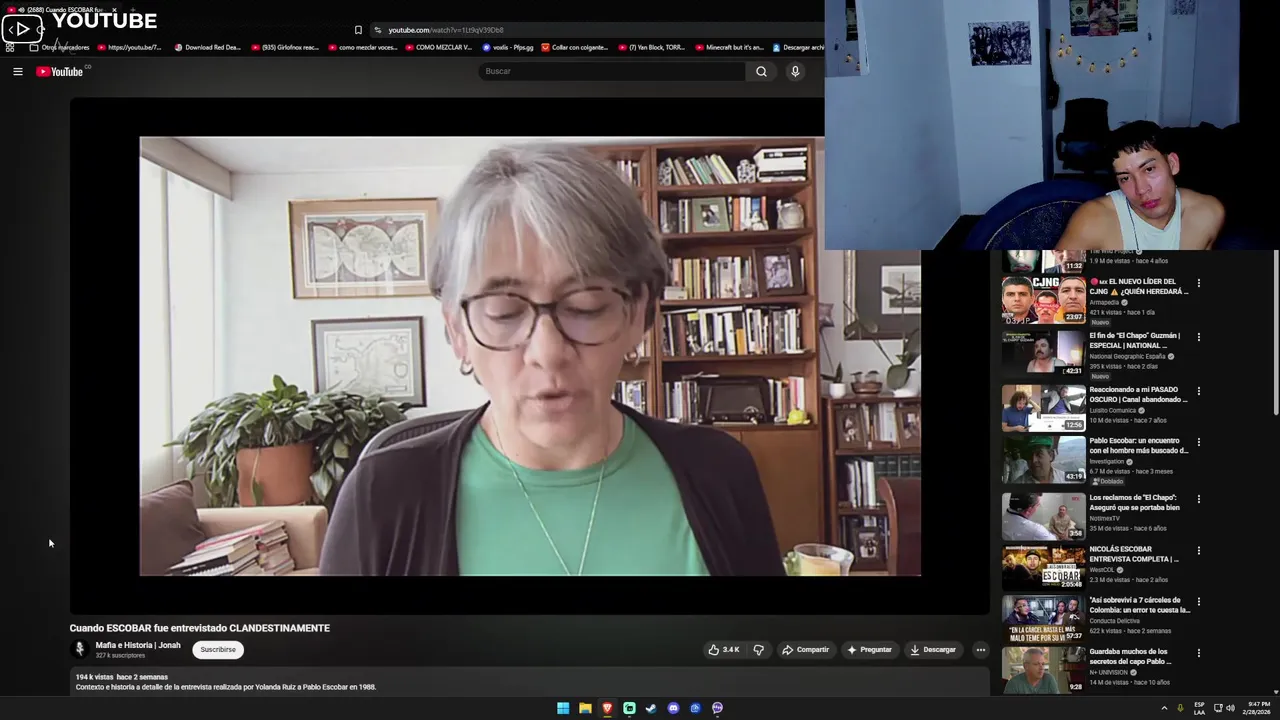This screenshot has height=720, width=1280.
Task: Open options for El Chapo Guzmán video
Action: pyautogui.click(x=1198, y=337)
